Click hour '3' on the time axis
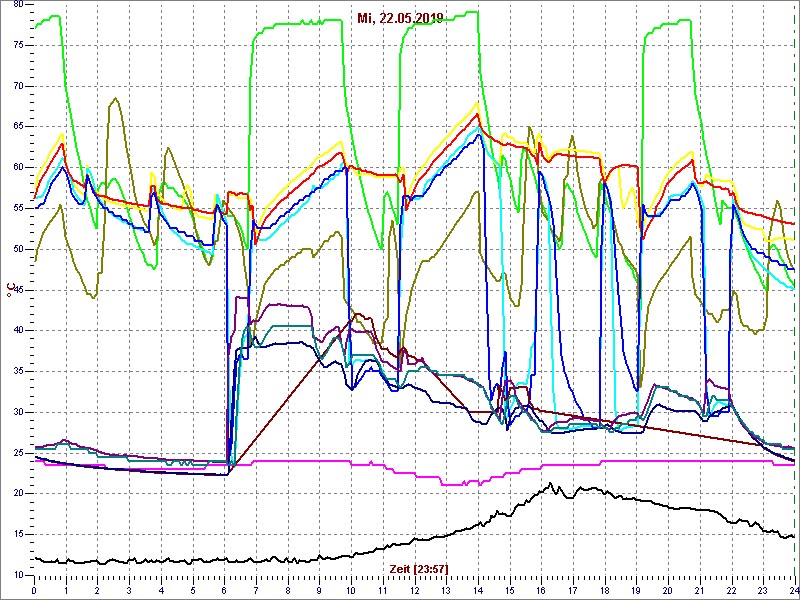This screenshot has height=600, width=800. tap(129, 590)
